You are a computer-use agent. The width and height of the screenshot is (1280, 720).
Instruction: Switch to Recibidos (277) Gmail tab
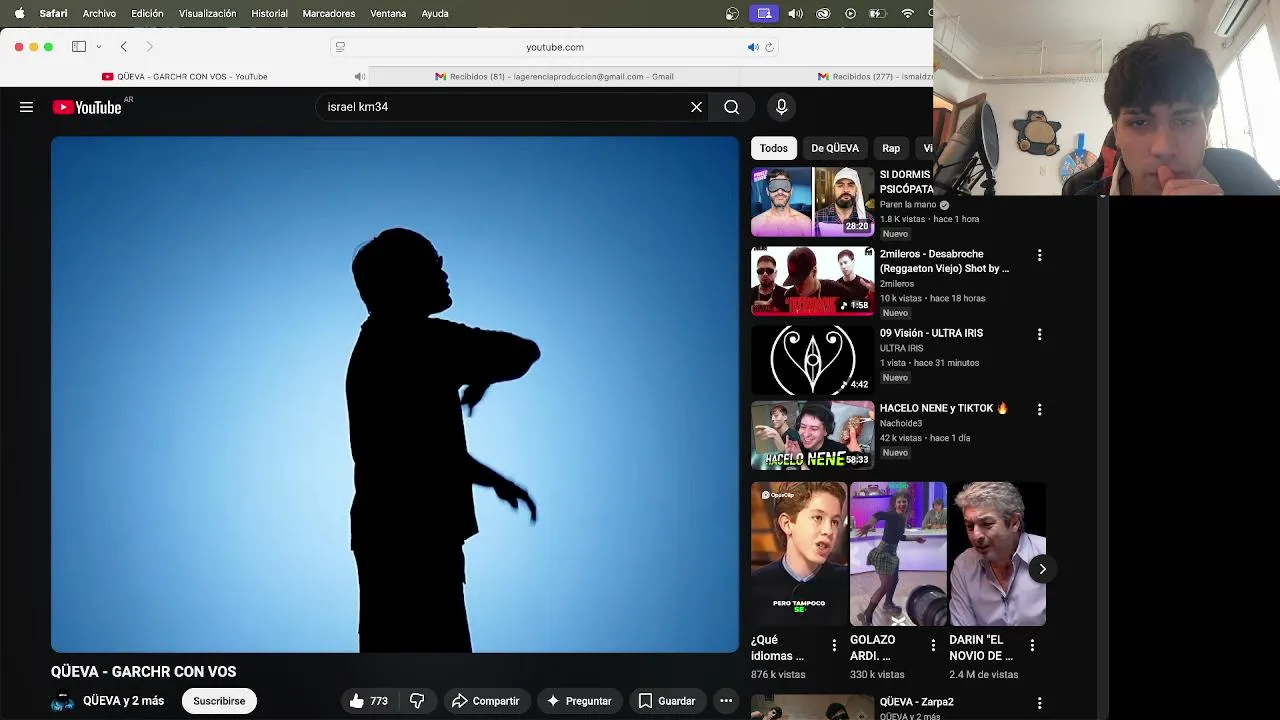coord(874,76)
